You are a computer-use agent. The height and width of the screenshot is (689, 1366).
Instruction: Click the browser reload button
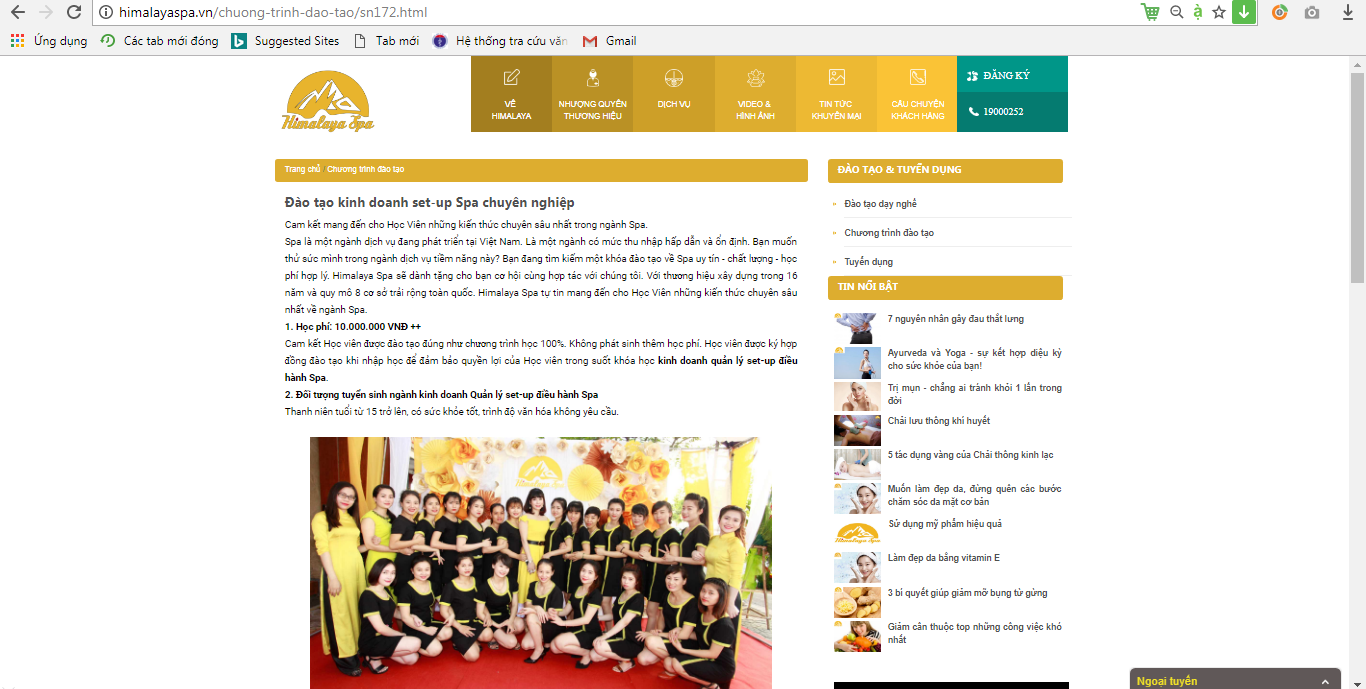[74, 13]
